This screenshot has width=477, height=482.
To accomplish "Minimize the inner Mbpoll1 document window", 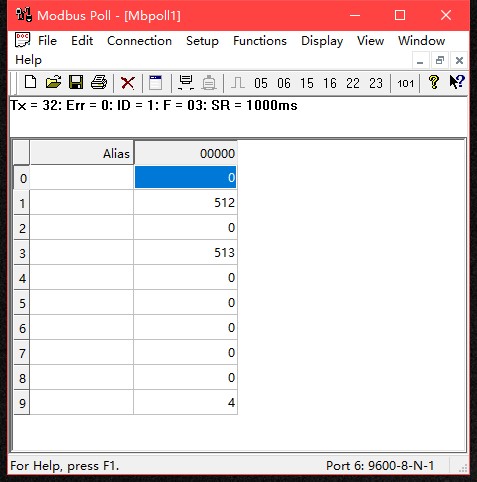I will point(420,61).
